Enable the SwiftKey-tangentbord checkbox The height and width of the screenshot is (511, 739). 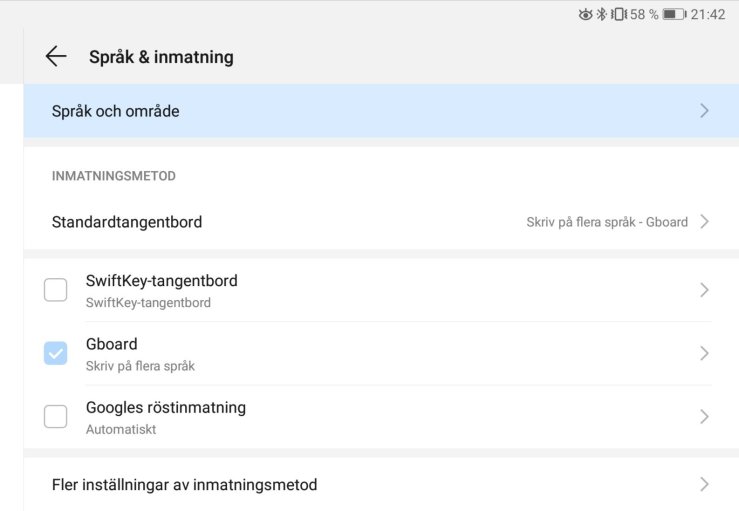(x=56, y=290)
